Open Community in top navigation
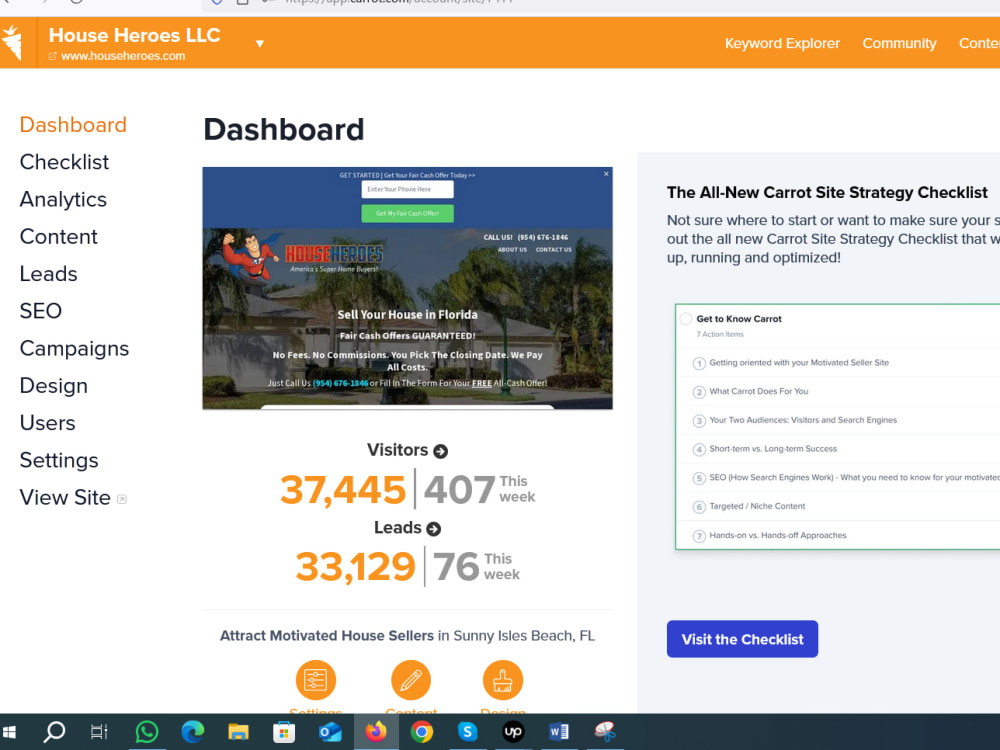Viewport: 1000px width, 750px height. (899, 43)
